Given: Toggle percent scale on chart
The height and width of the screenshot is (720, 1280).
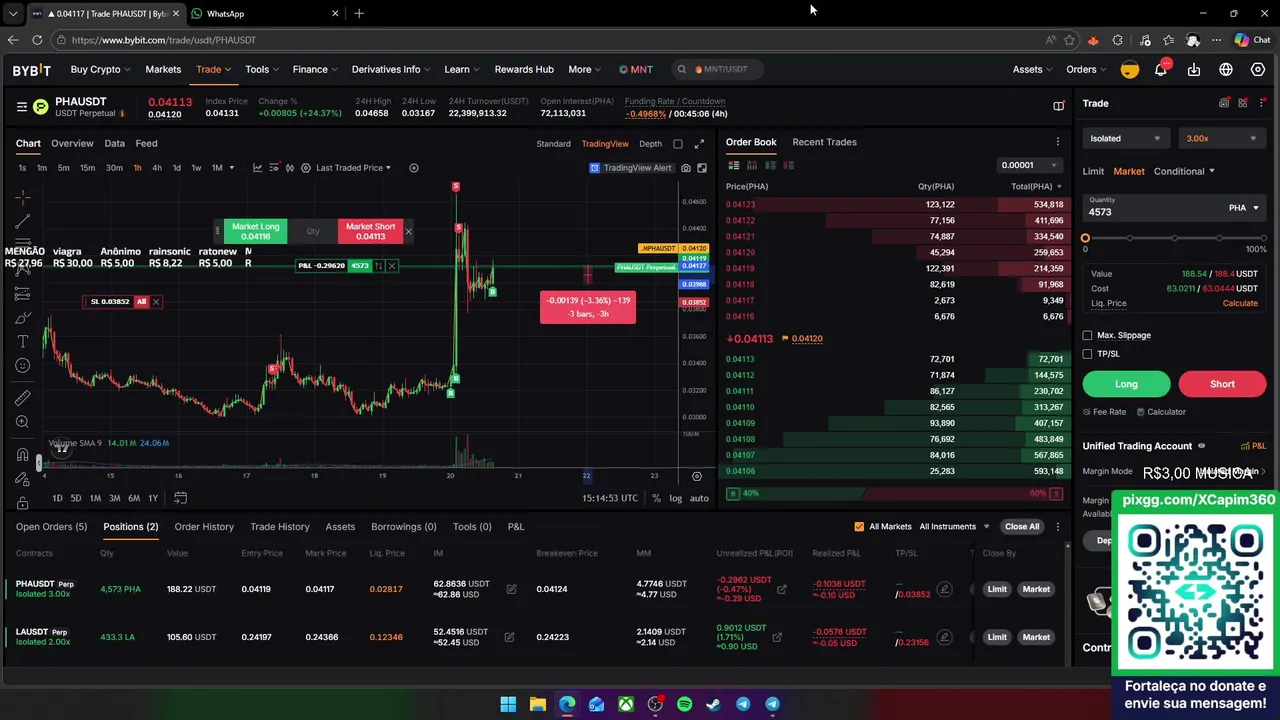Looking at the screenshot, I should coord(656,498).
